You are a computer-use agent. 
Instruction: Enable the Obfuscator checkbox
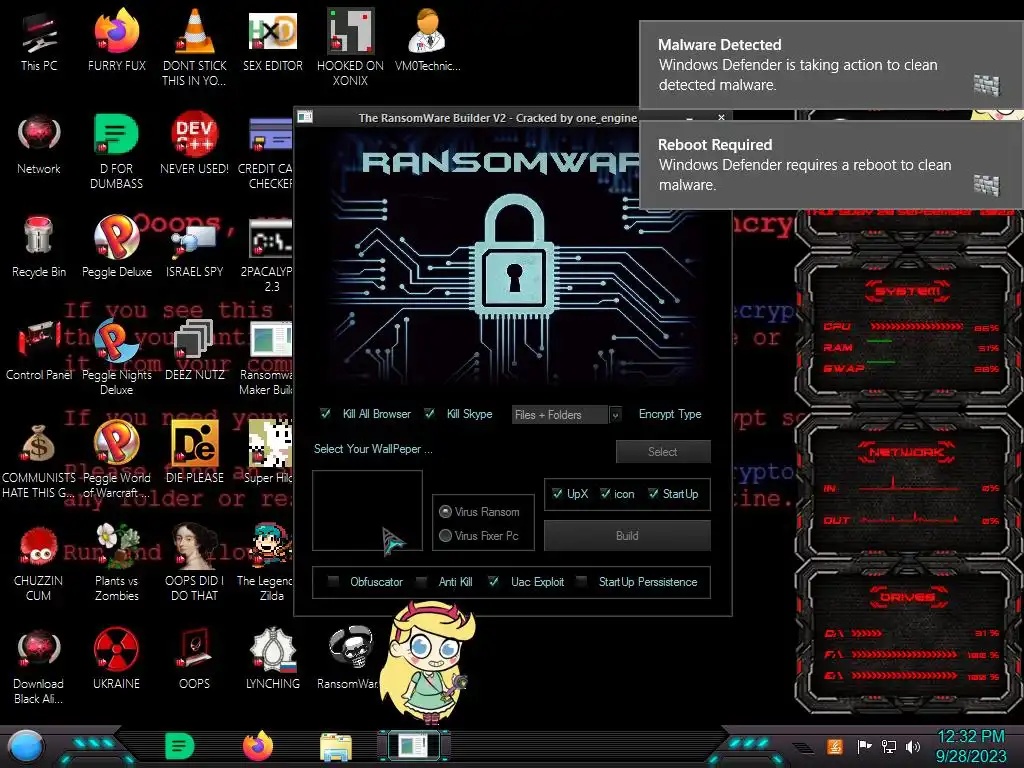pyautogui.click(x=333, y=581)
